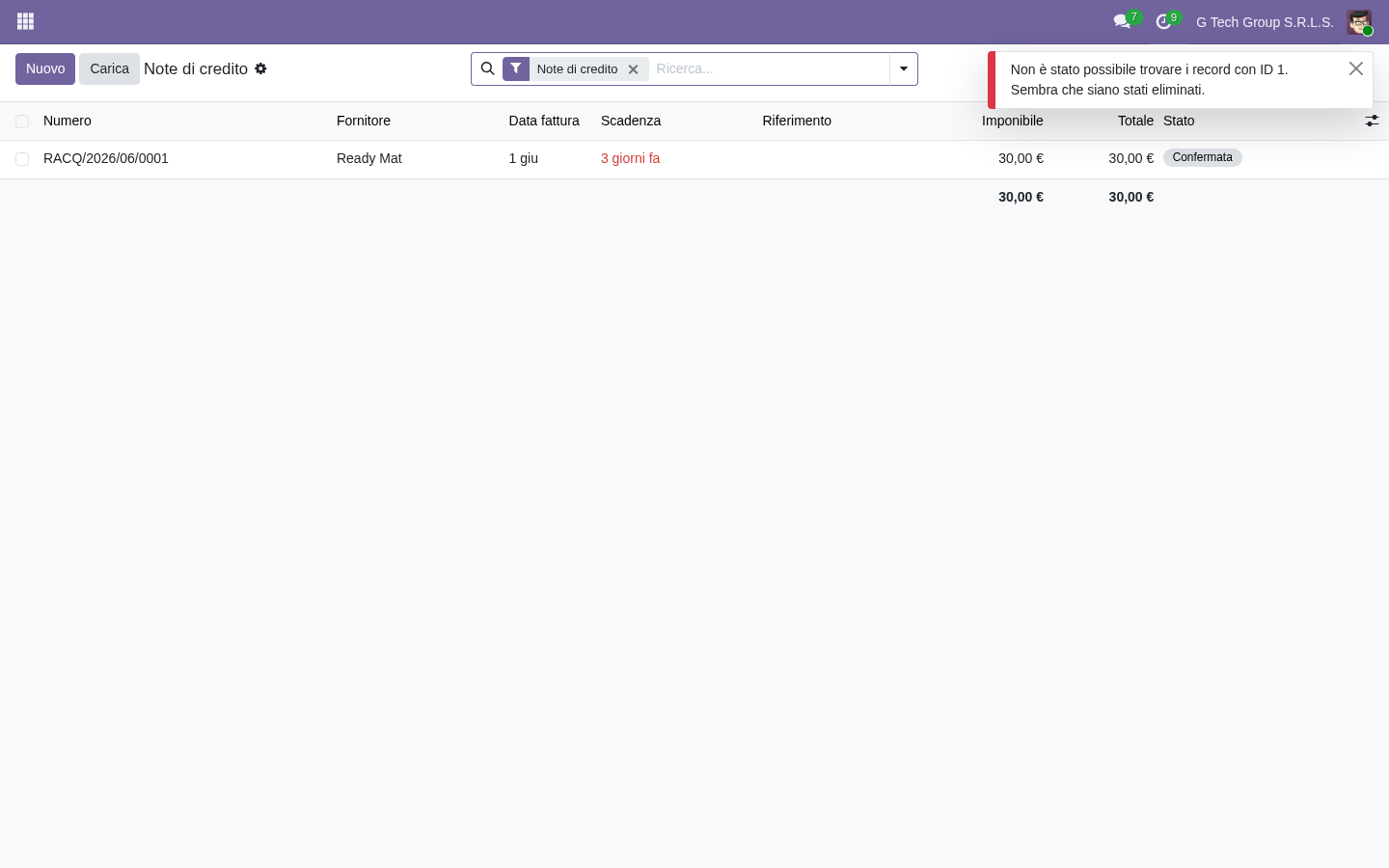Open the optional columns adjust icon
This screenshot has width=1389, height=868.
[x=1372, y=121]
